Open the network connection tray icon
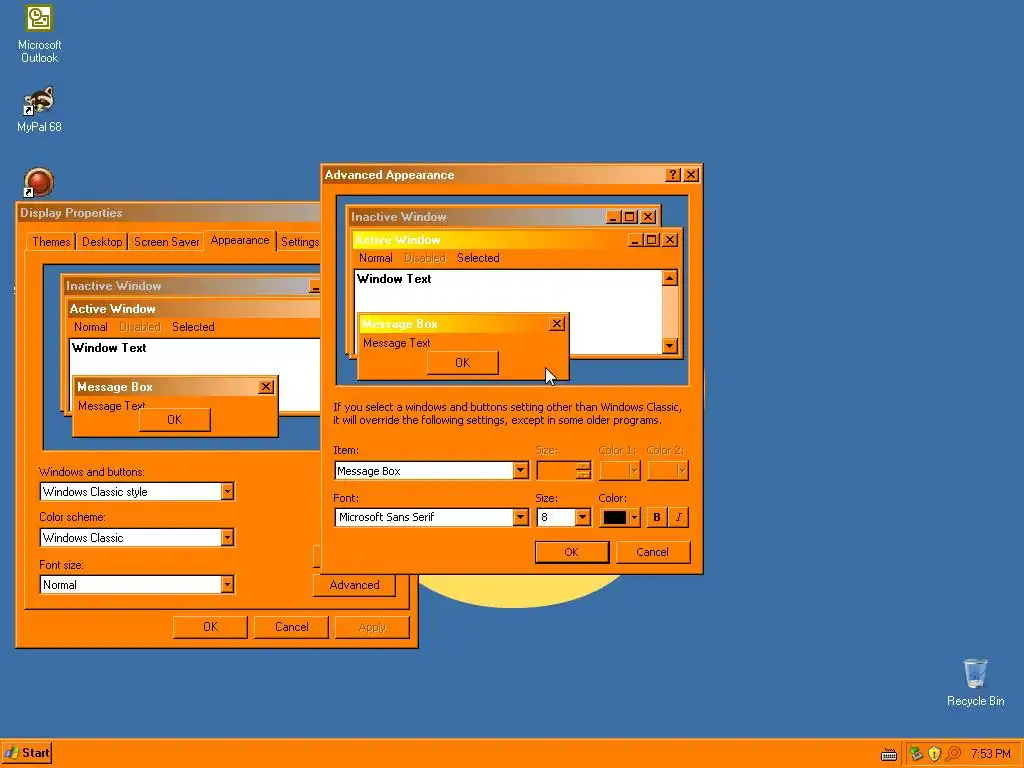1024x768 pixels. (x=916, y=754)
